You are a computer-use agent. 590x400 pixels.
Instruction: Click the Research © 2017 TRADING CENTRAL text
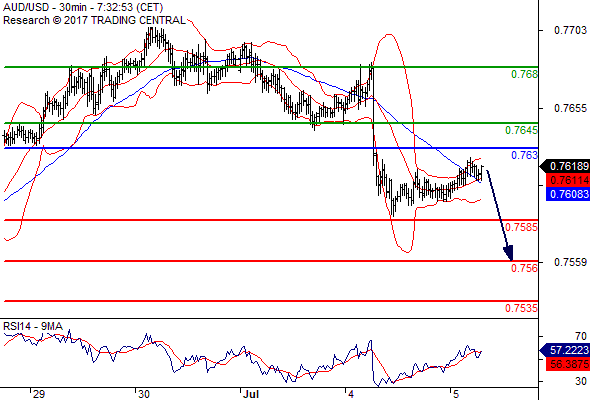point(94,20)
